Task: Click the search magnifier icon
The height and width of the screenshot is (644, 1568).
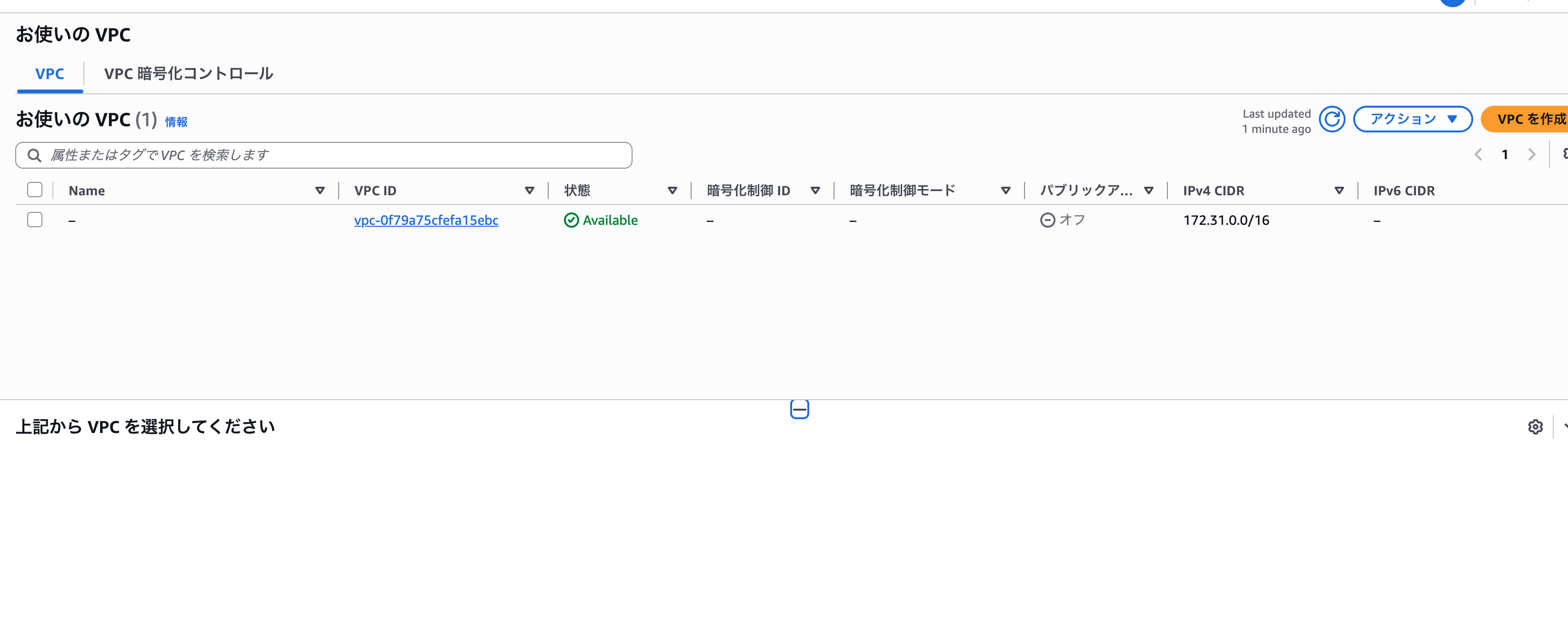Action: click(x=35, y=155)
